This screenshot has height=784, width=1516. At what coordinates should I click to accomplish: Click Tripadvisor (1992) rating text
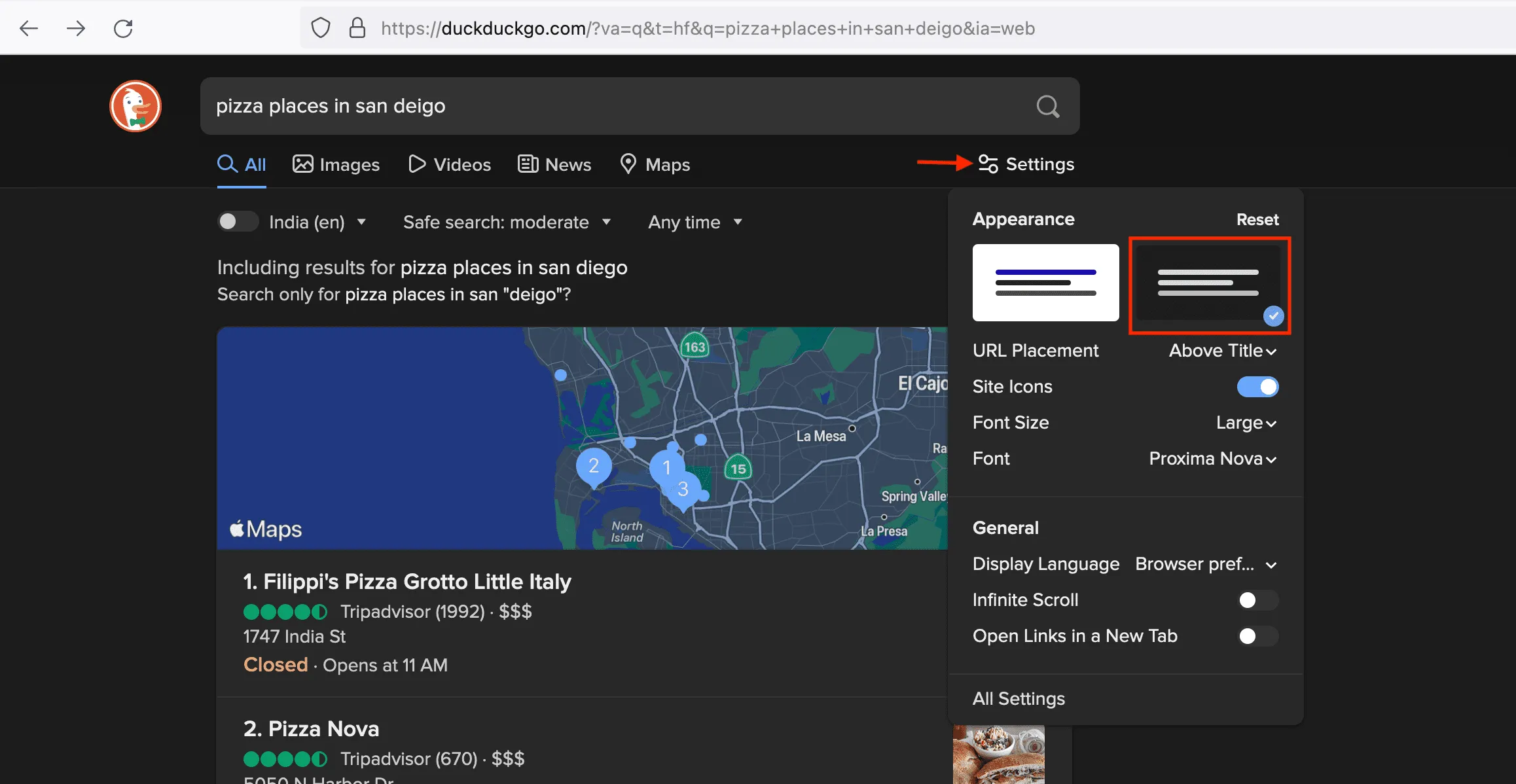pyautogui.click(x=412, y=611)
